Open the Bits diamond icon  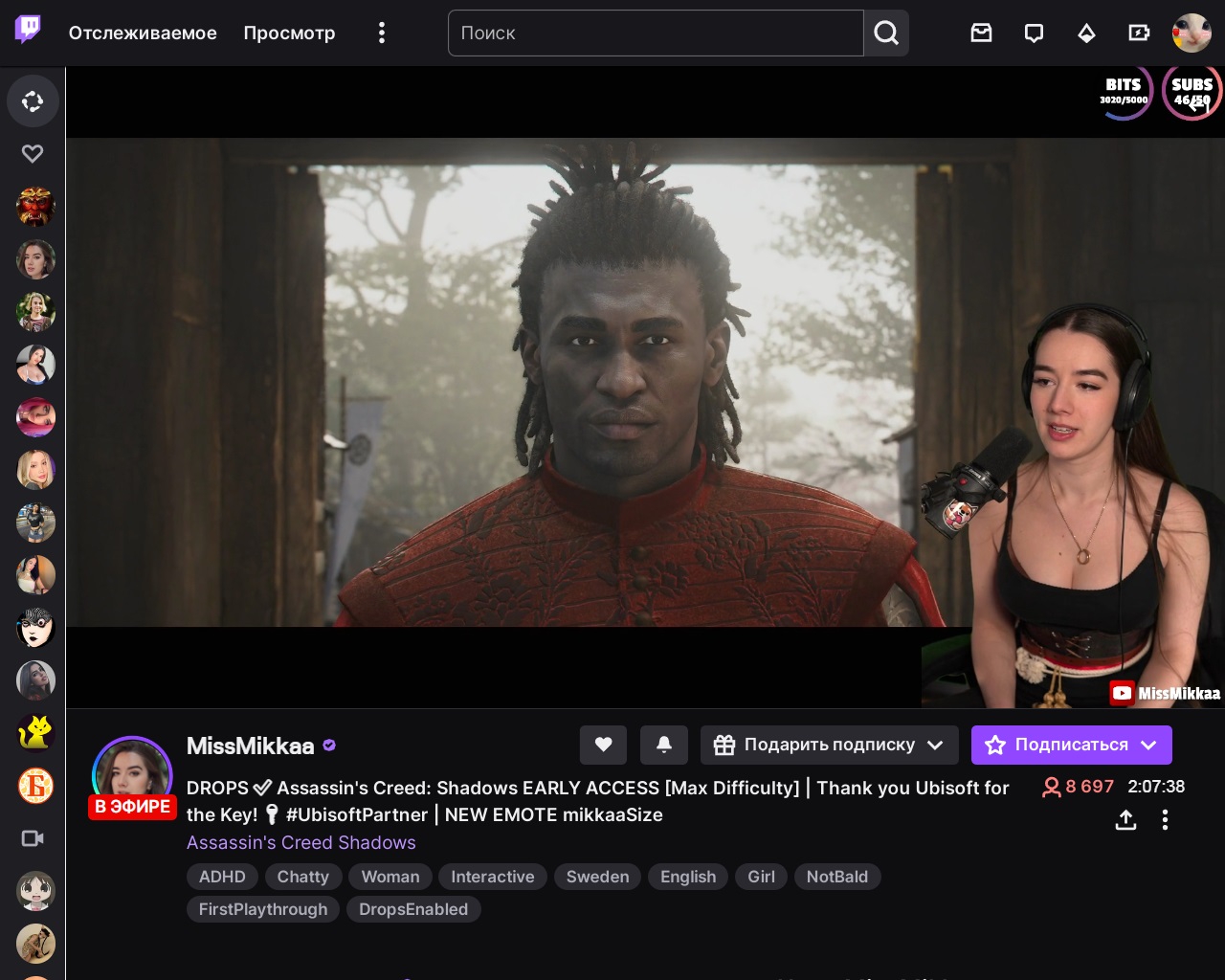1086,33
